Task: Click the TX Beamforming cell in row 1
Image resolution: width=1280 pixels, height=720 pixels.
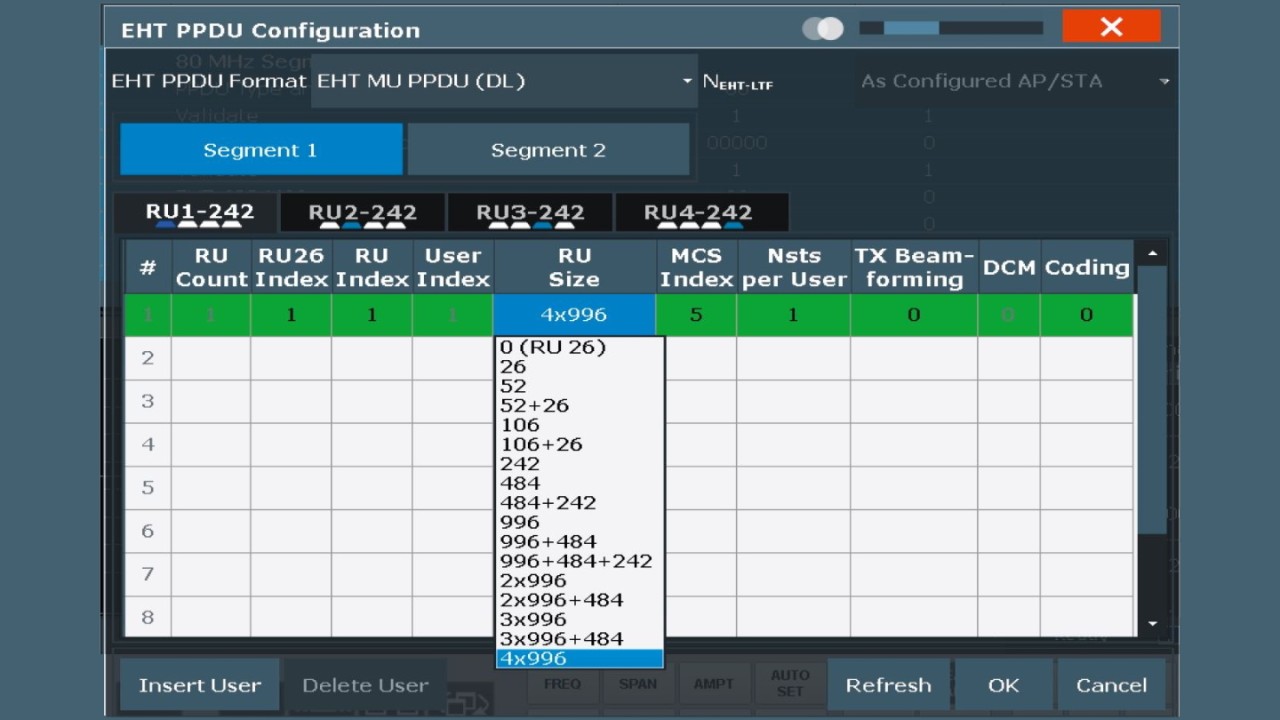Action: pyautogui.click(x=914, y=315)
